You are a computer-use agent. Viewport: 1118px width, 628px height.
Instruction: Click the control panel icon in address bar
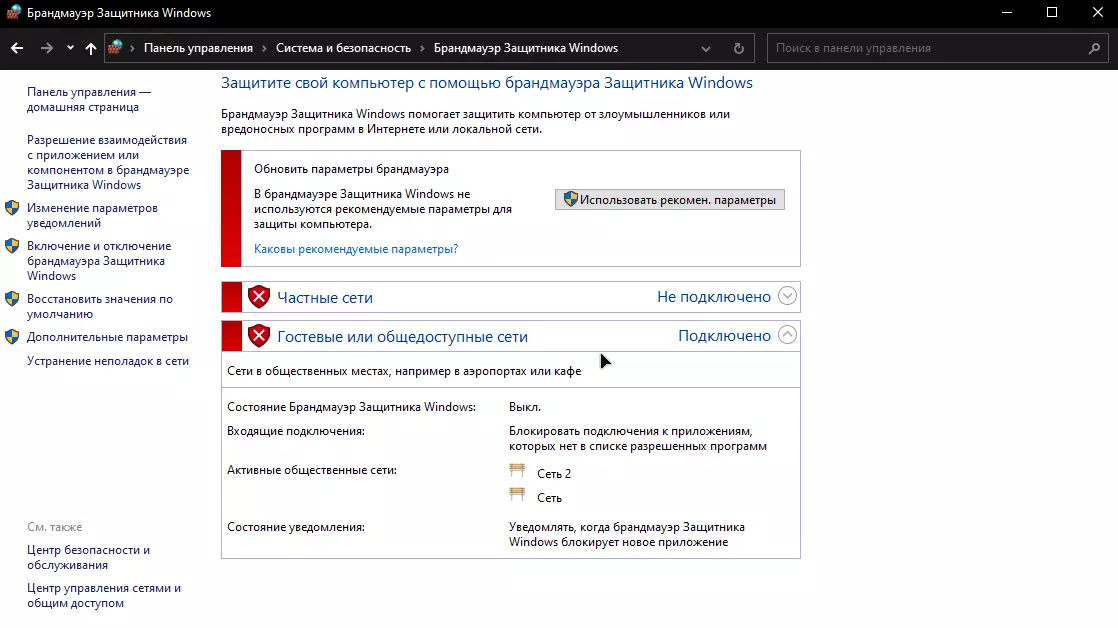[116, 47]
